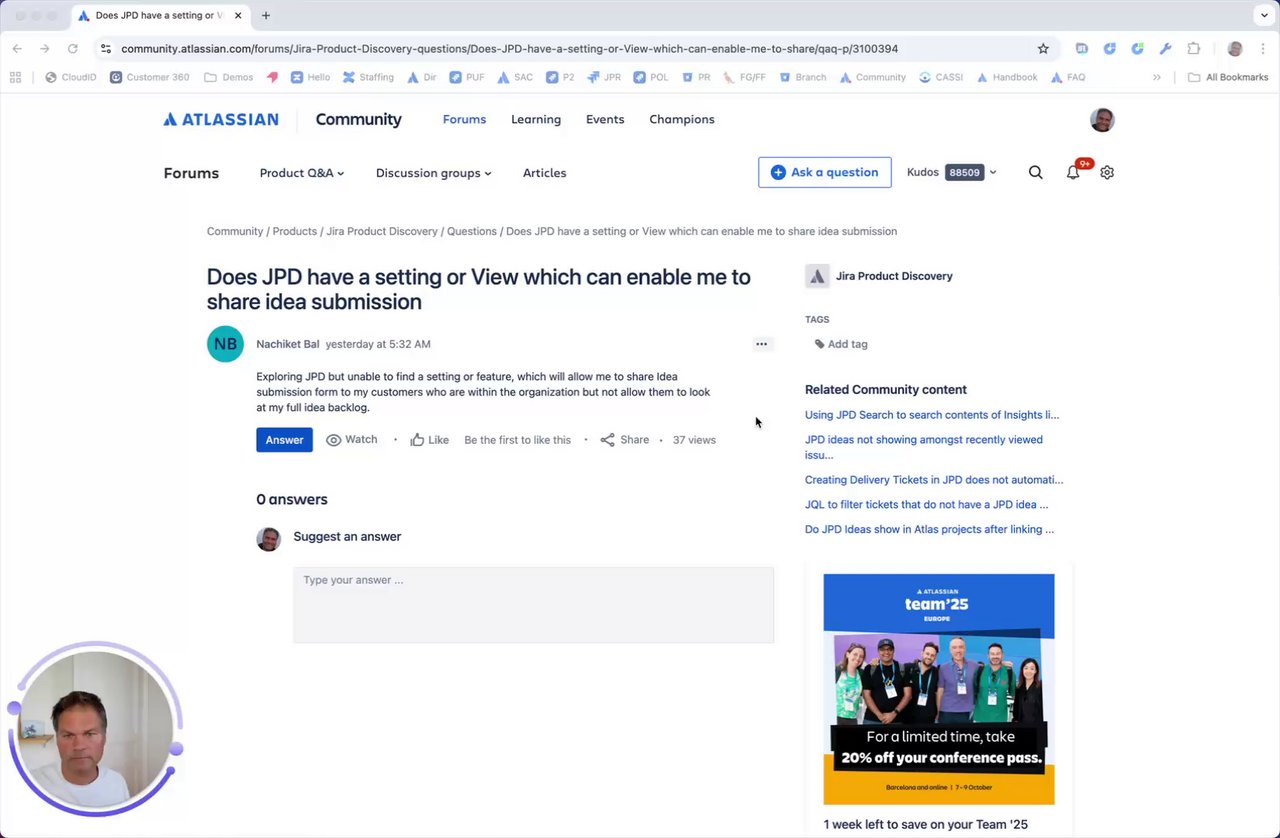Open the Hello bookmark
This screenshot has height=838, width=1280.
(x=310, y=77)
